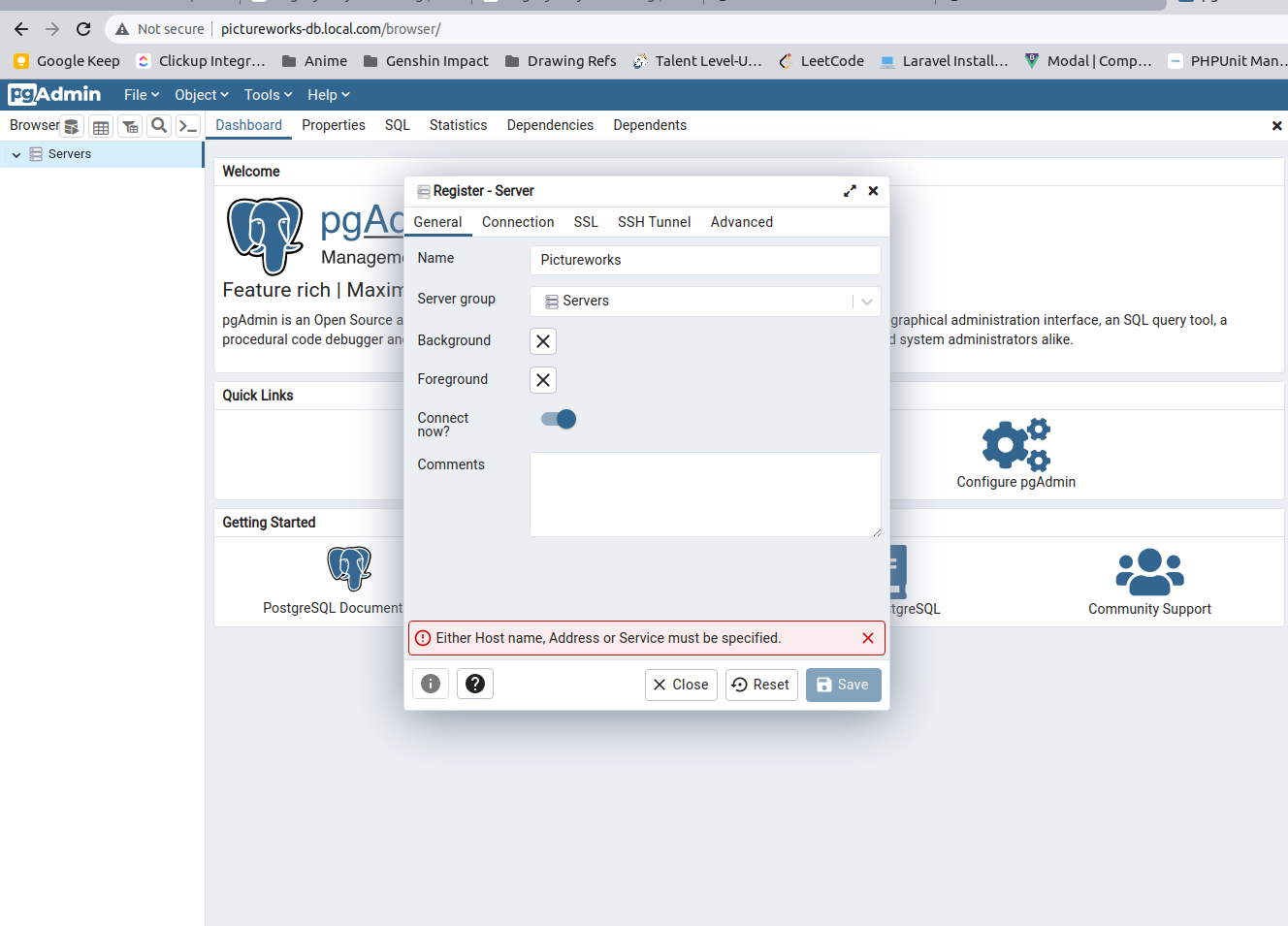This screenshot has height=926, width=1288.
Task: Click the pgAdmin logo in header
Action: (54, 94)
